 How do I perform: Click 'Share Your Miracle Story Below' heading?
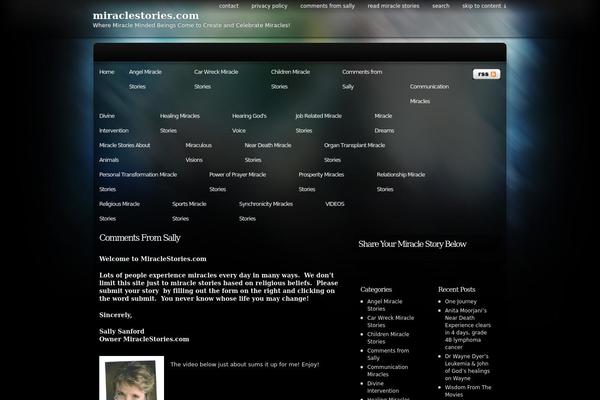coord(412,244)
